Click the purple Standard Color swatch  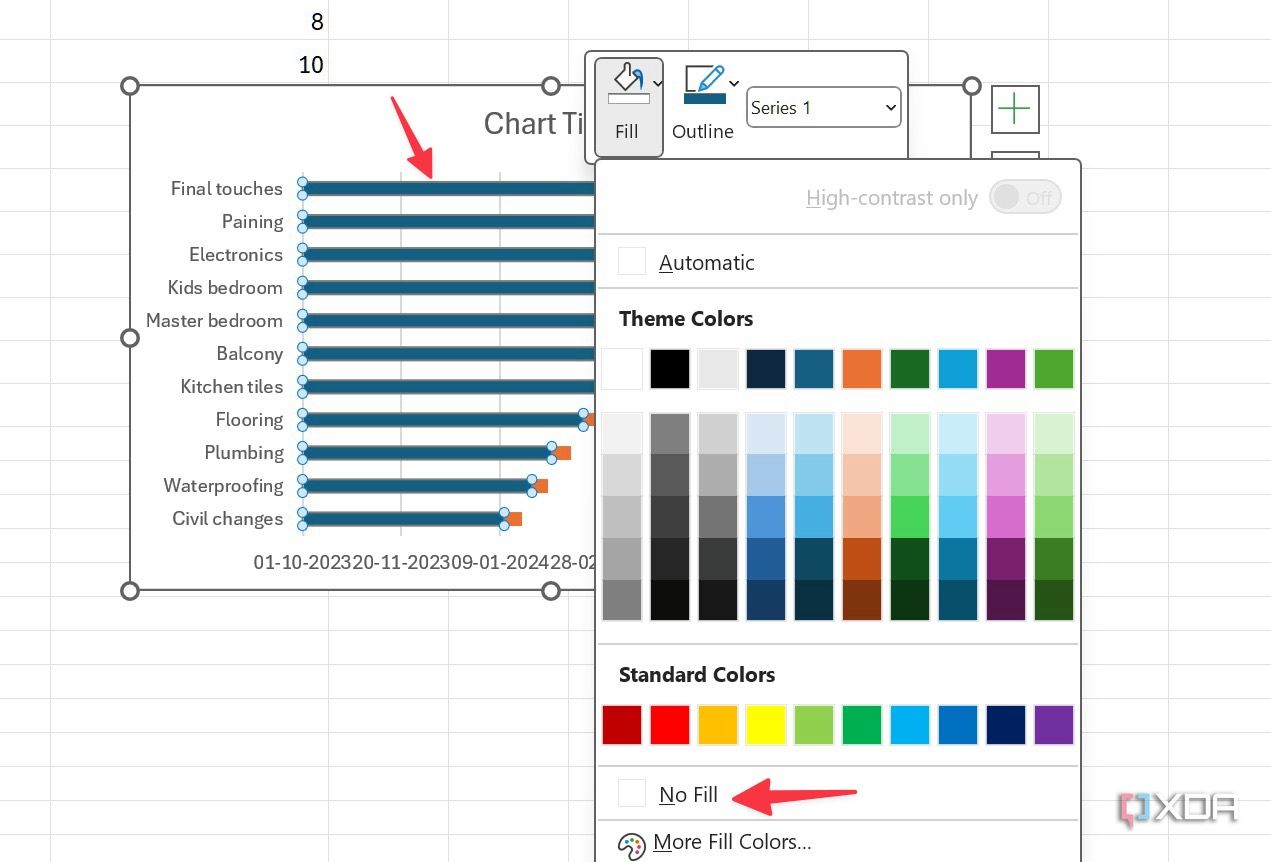[1053, 724]
